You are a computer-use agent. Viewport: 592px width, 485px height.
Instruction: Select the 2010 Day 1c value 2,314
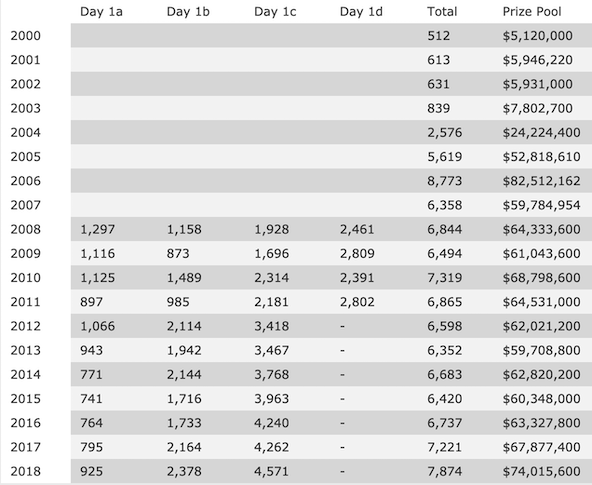pos(271,278)
